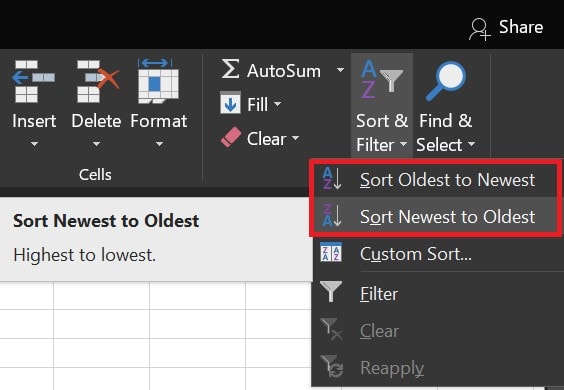
Task: Click the Clear label in ribbon
Action: point(267,139)
